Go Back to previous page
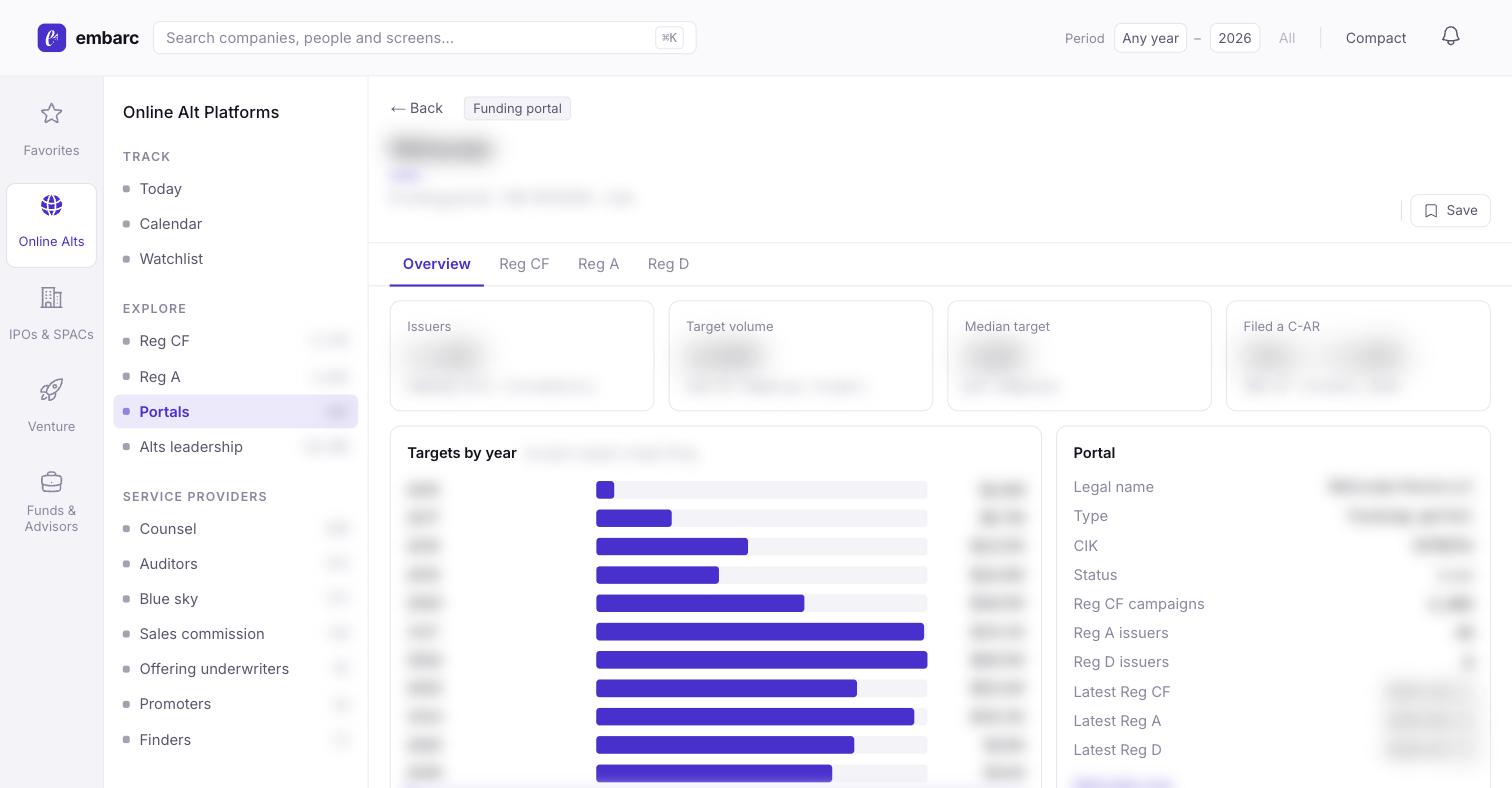 pos(417,108)
